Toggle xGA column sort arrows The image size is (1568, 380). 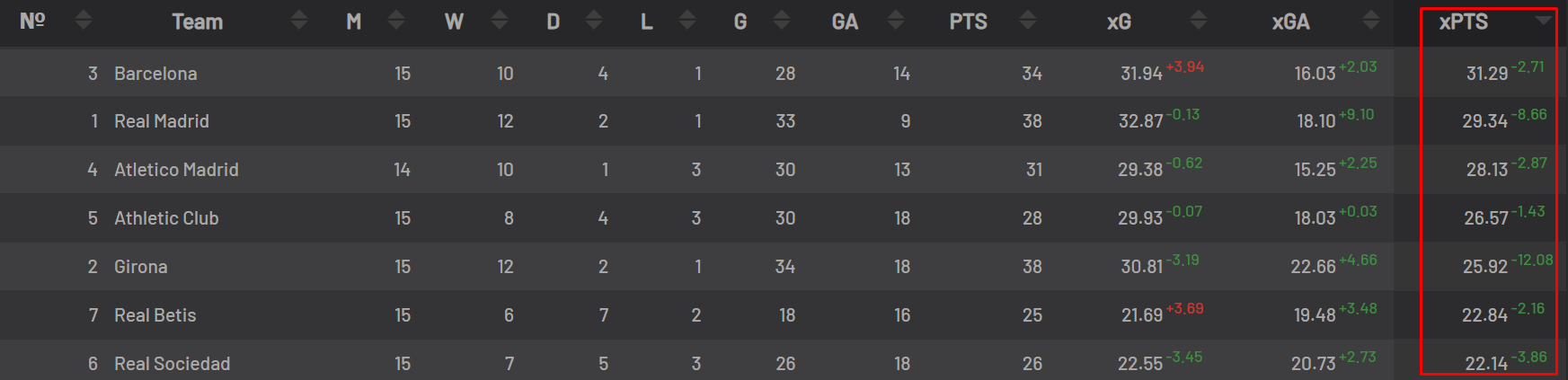(x=1371, y=20)
